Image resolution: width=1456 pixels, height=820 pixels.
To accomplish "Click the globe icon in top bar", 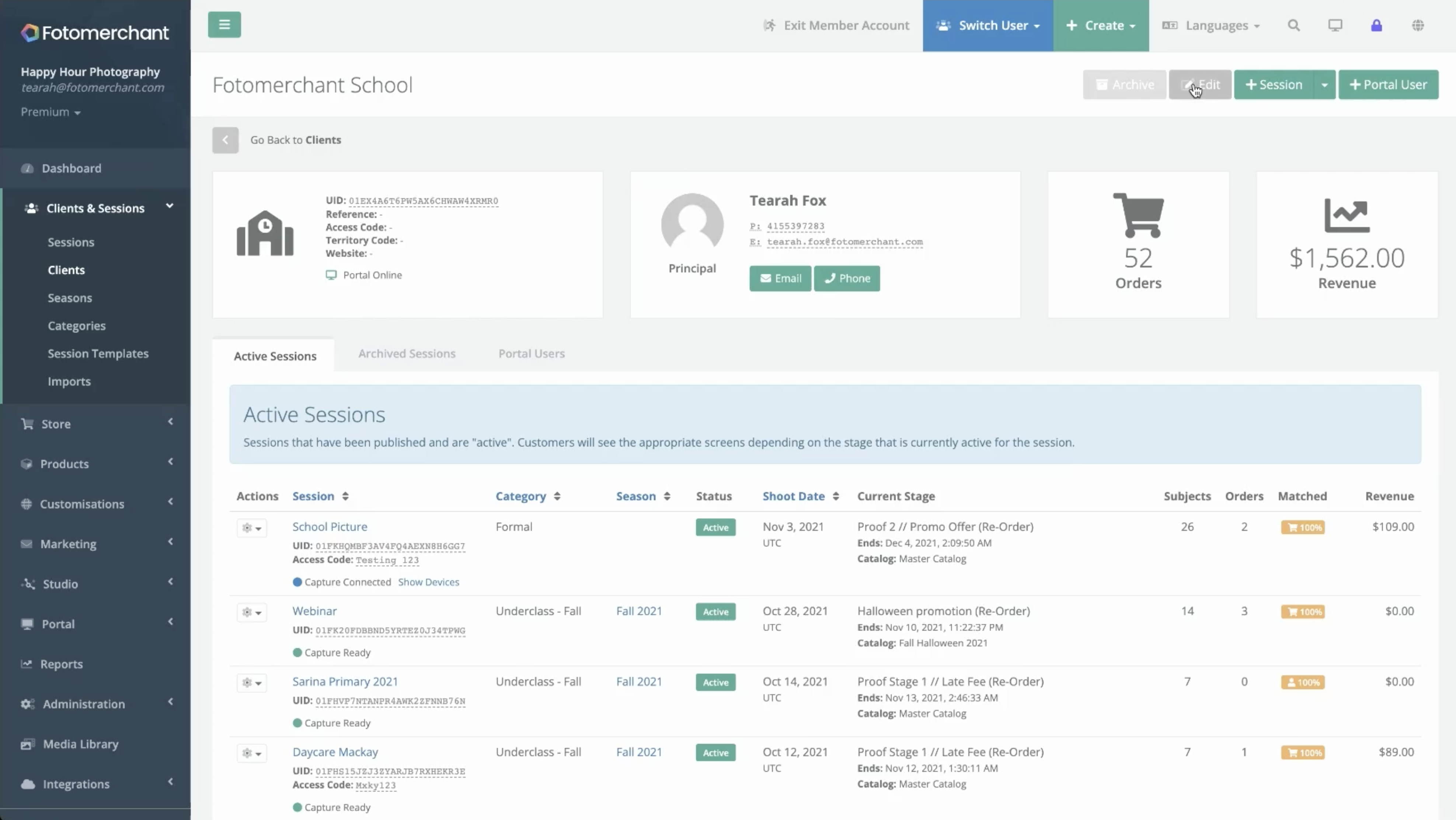I will pos(1418,25).
